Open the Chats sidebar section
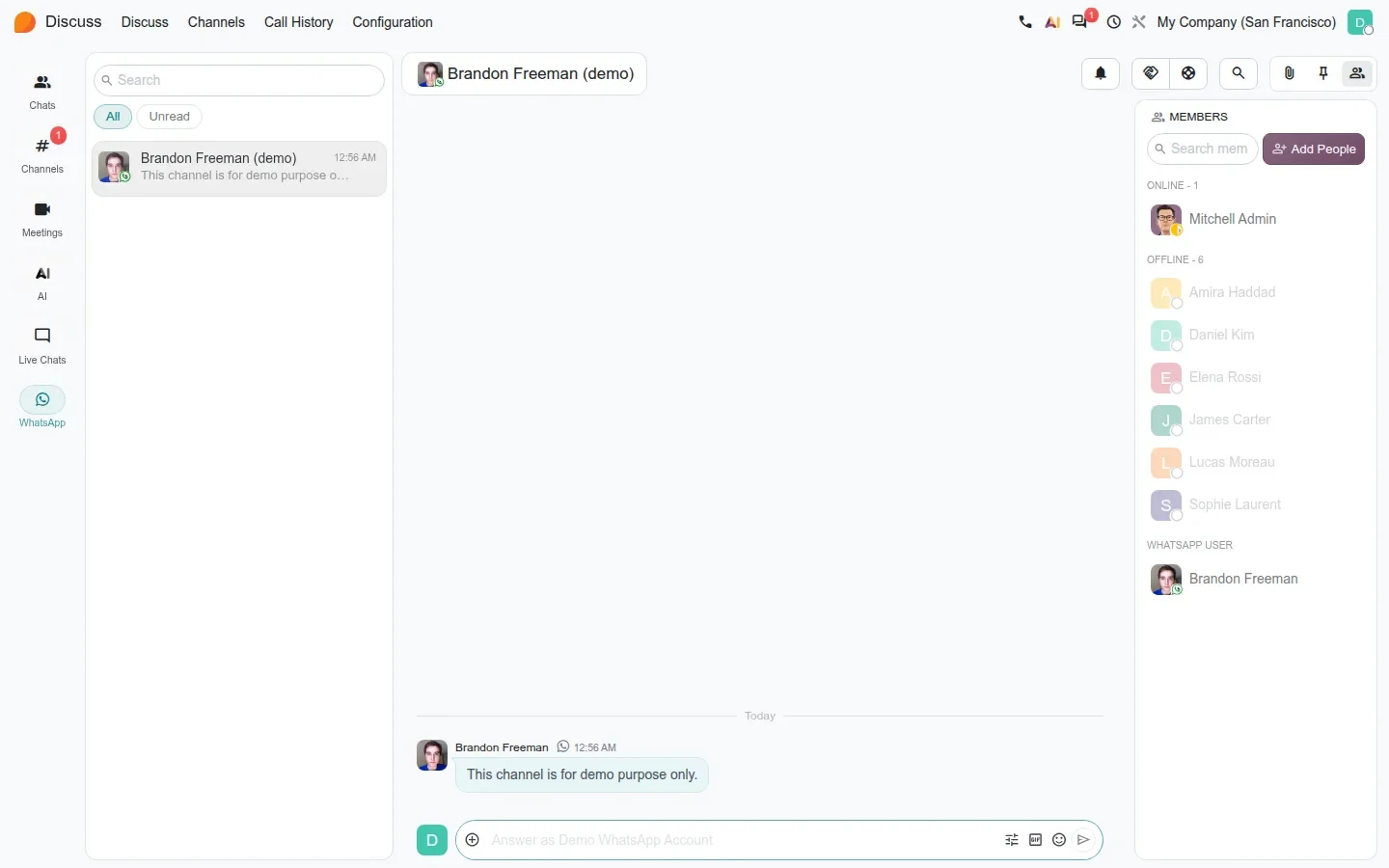 click(x=42, y=92)
